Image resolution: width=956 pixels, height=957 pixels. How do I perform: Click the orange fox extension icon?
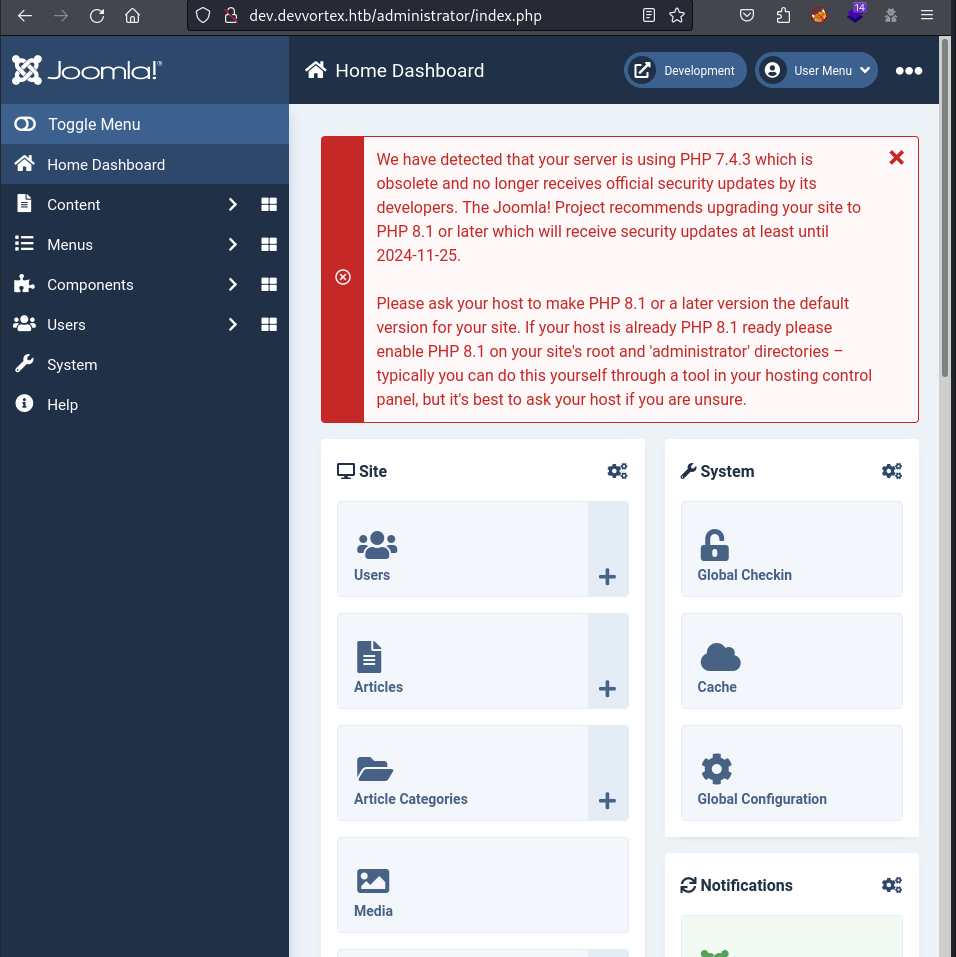click(819, 16)
